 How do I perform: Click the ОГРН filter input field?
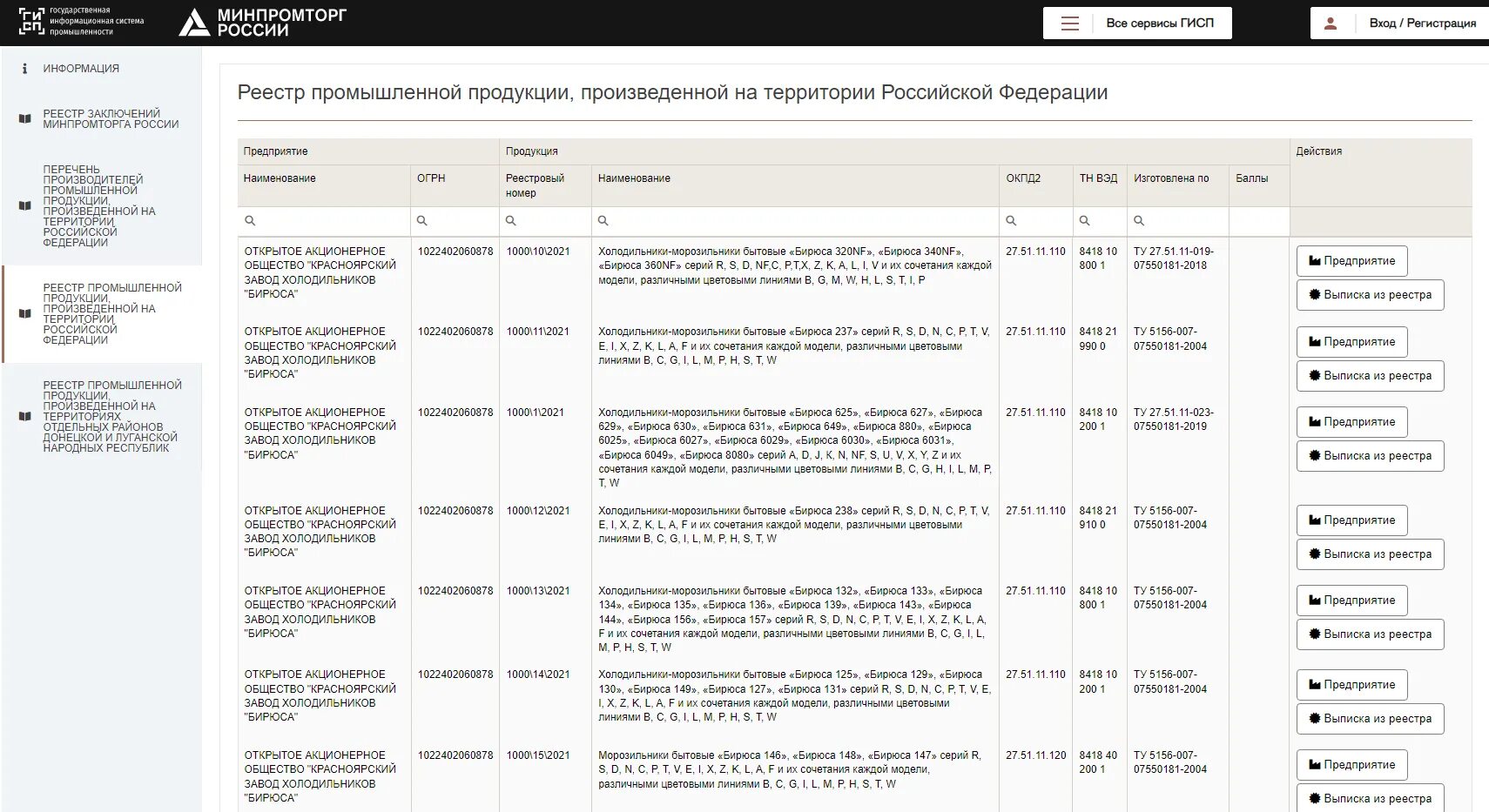(455, 221)
